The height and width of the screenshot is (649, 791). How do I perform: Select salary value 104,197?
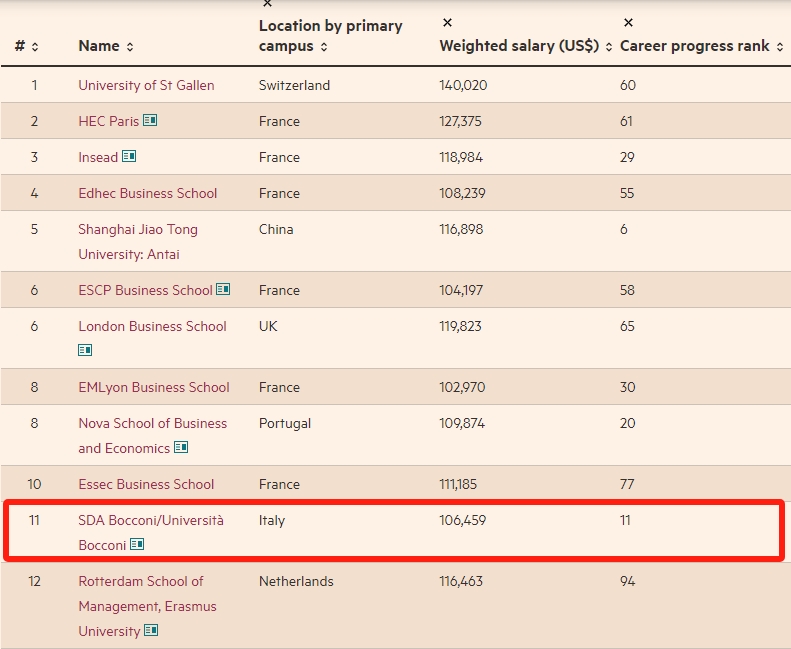(x=461, y=290)
